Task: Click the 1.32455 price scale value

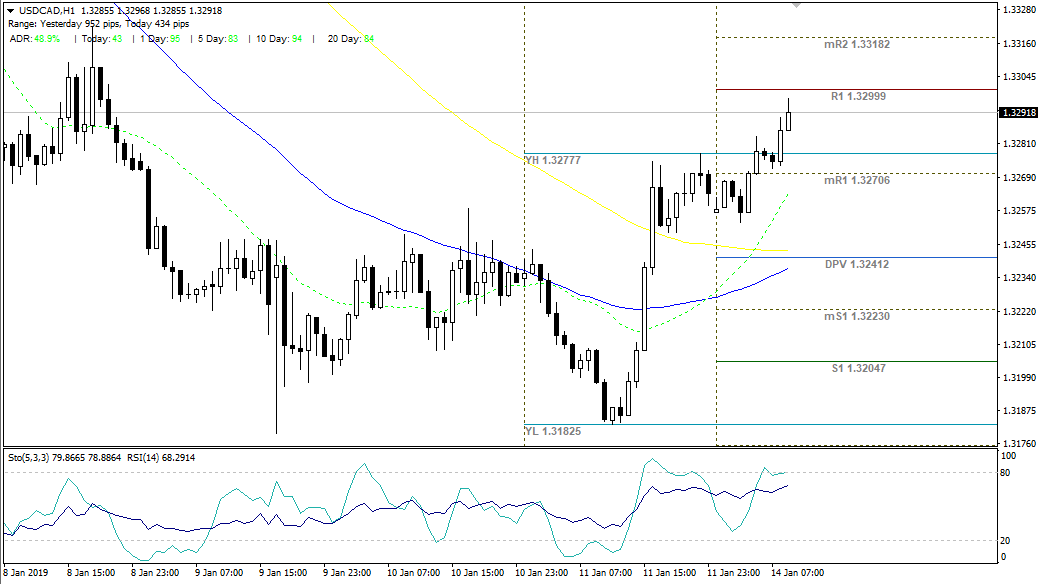Action: pyautogui.click(x=1019, y=244)
